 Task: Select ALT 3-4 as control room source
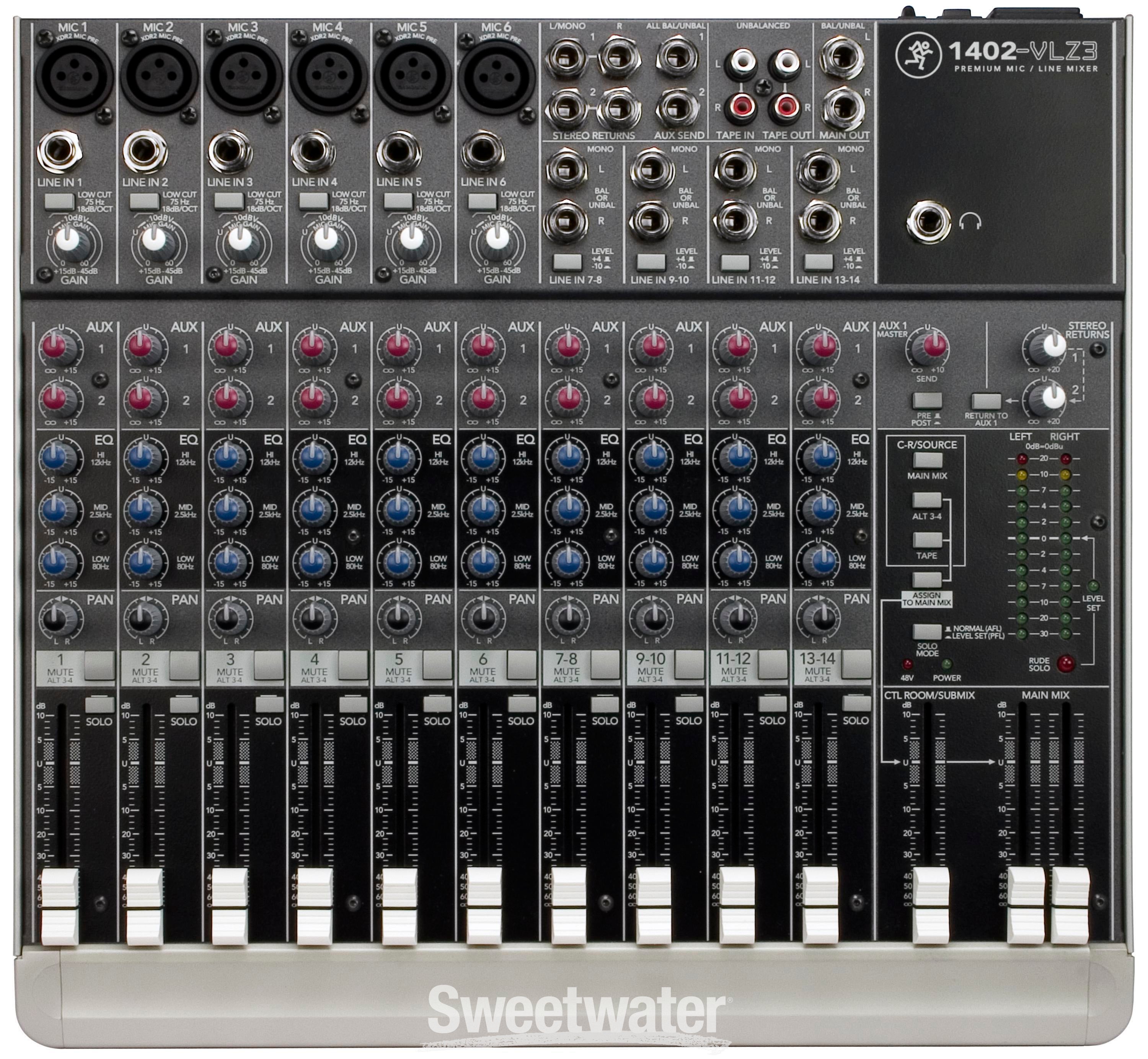tap(927, 500)
